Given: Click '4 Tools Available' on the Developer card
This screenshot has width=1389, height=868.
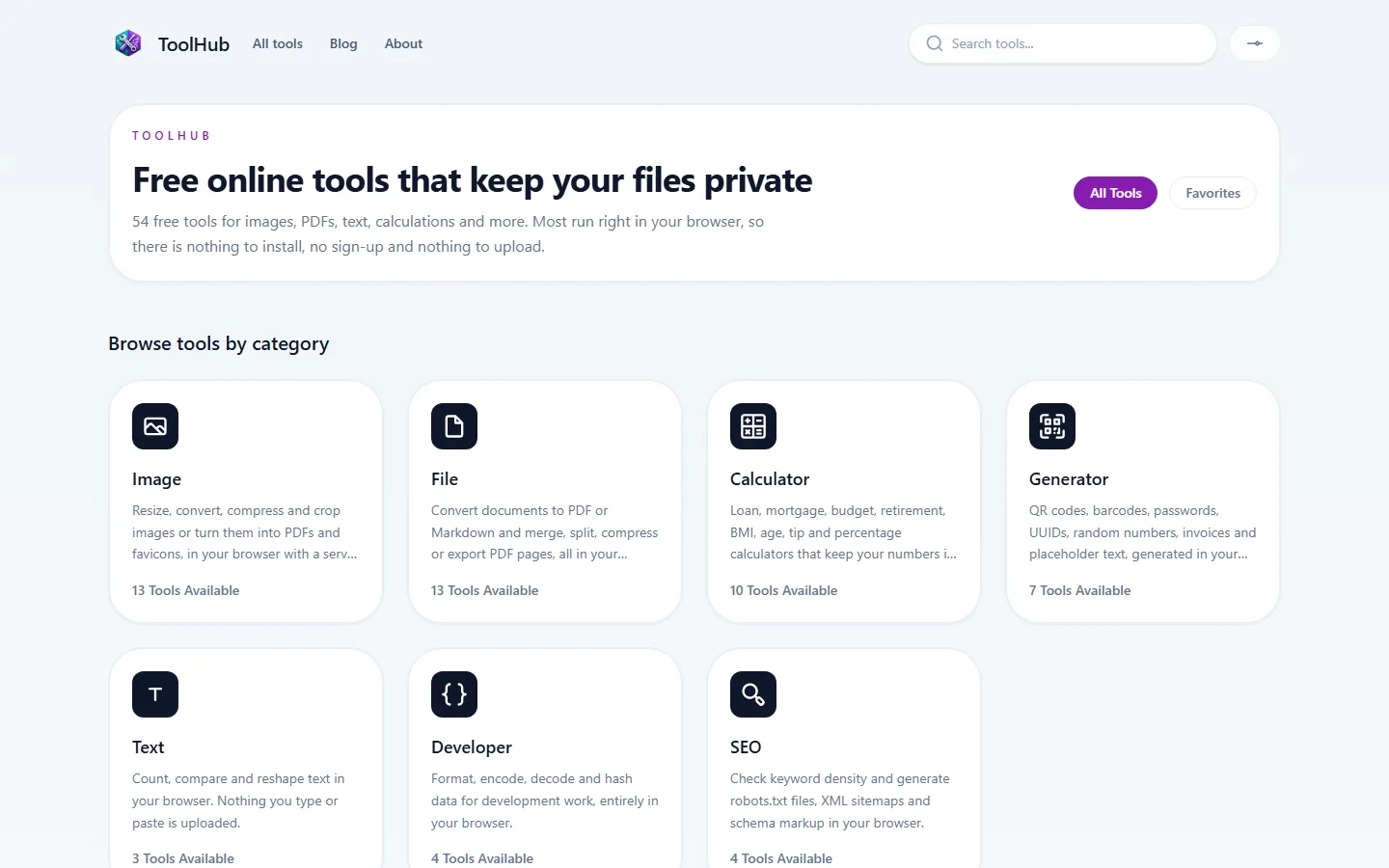Looking at the screenshot, I should pyautogui.click(x=482, y=858).
